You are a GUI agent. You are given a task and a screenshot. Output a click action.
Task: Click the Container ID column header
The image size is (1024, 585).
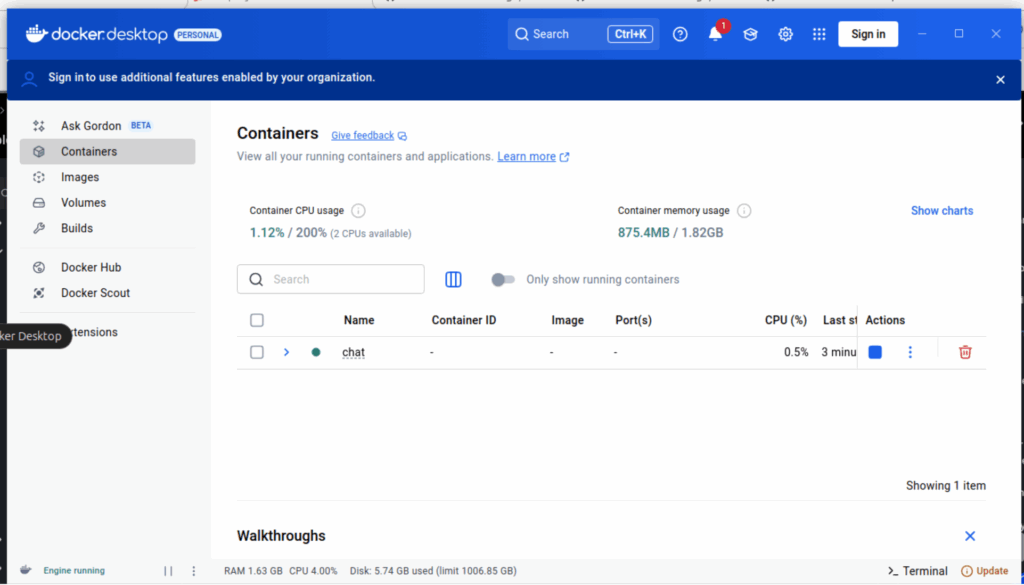click(x=464, y=320)
